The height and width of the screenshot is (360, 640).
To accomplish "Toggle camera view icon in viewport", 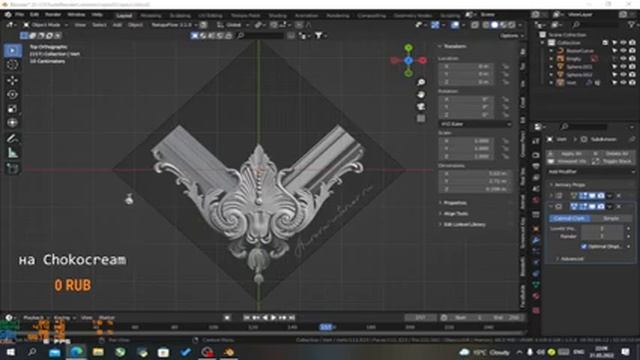I will (421, 107).
